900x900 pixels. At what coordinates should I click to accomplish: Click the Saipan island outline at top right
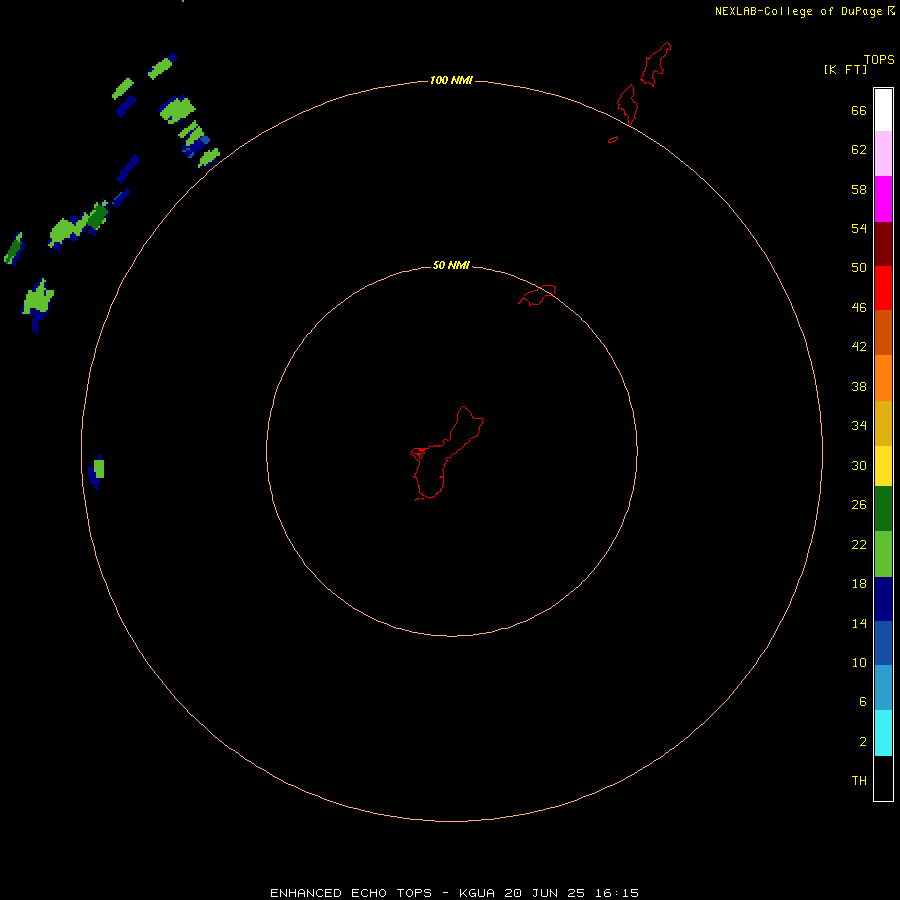tap(655, 64)
